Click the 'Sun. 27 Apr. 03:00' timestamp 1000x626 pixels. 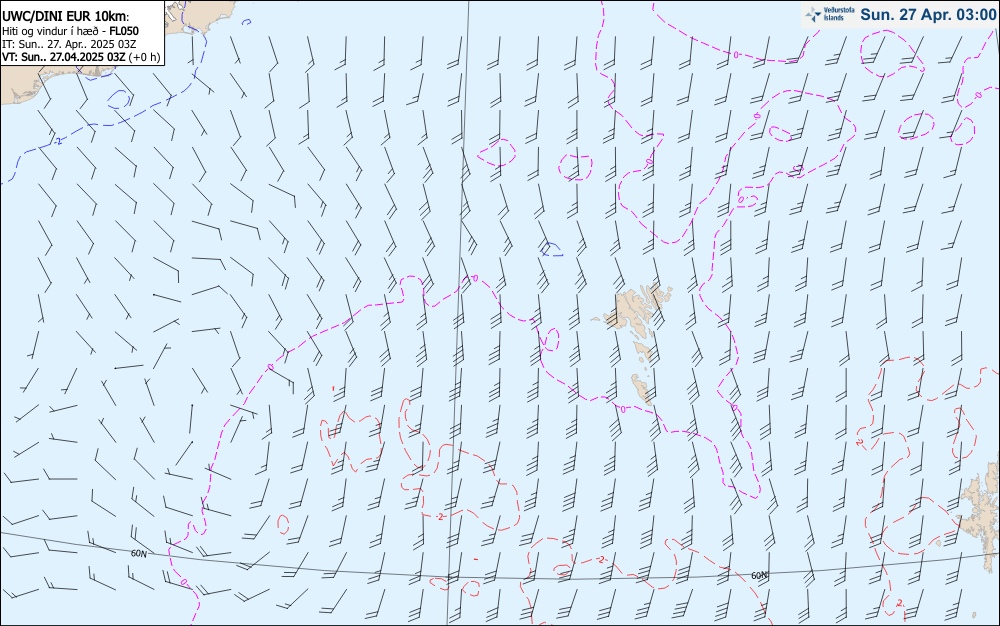coord(928,14)
